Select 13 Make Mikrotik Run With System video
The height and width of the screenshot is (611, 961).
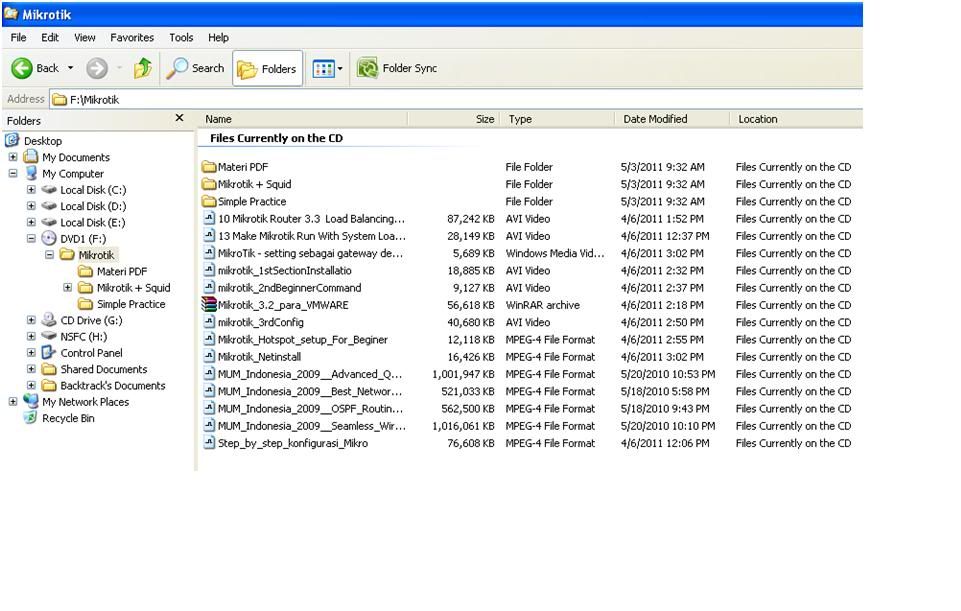[311, 236]
